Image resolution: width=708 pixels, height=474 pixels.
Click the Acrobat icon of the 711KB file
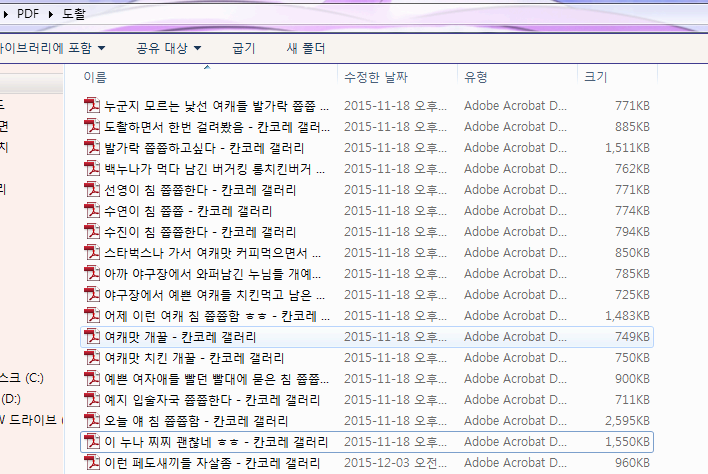(x=92, y=400)
